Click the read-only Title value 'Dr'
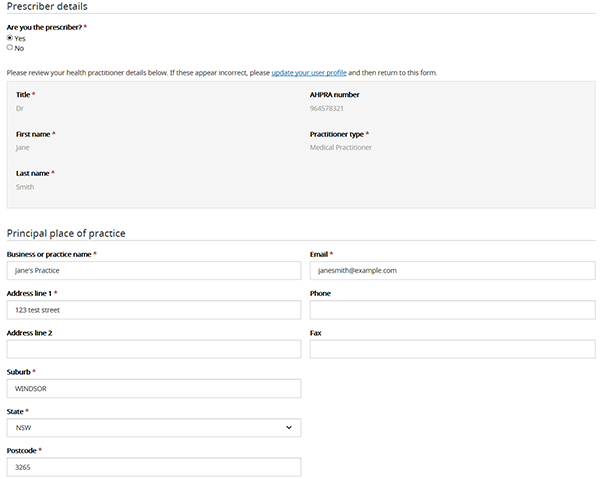 click(20, 108)
